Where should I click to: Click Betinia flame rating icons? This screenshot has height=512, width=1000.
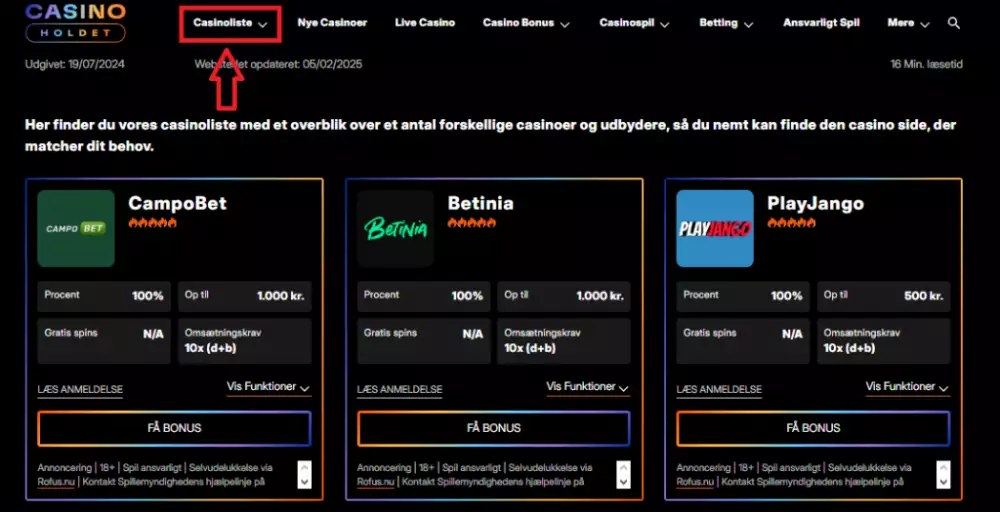[x=472, y=223]
